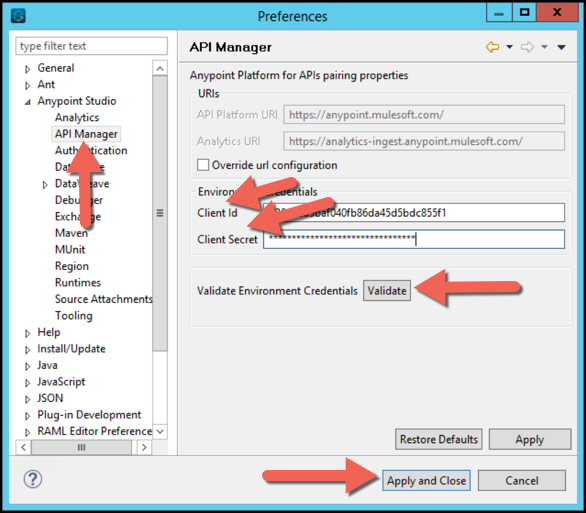Click the help question mark icon
This screenshot has width=586, height=513.
33,479
